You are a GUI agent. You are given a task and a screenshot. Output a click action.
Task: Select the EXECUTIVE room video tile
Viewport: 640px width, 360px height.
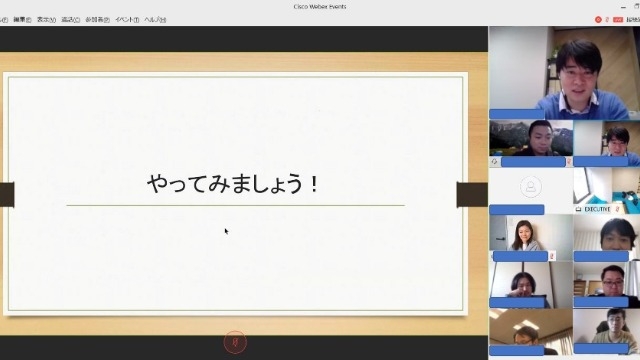point(607,191)
